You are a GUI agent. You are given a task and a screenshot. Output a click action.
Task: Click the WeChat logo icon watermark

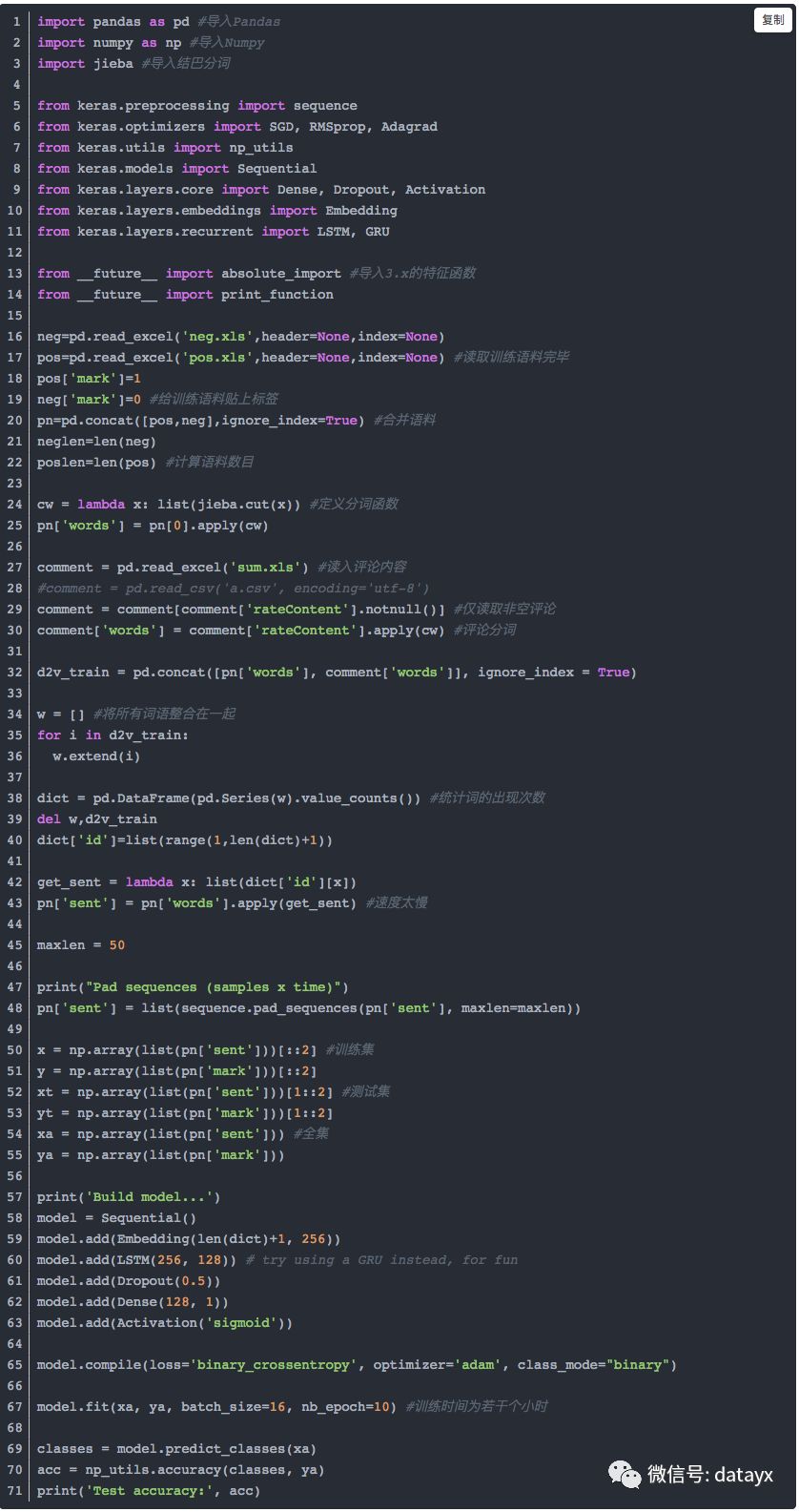click(625, 1474)
